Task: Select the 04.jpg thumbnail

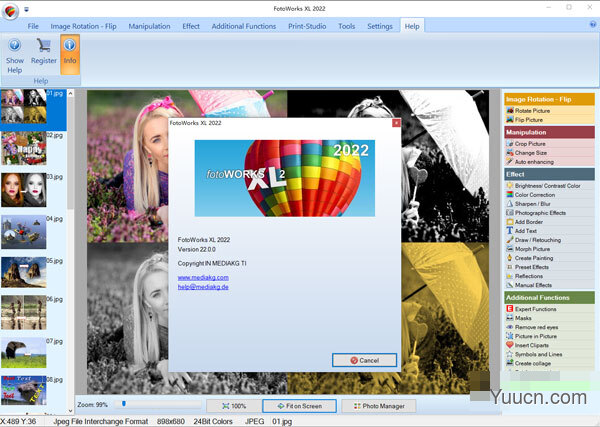Action: coord(24,232)
